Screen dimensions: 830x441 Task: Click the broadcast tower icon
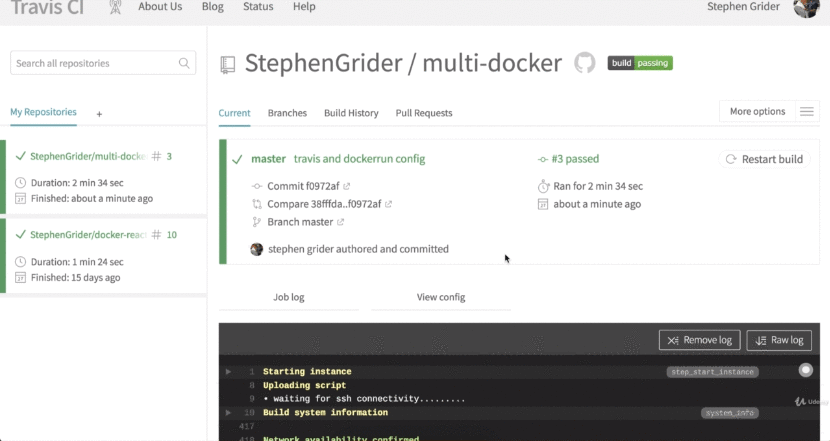(115, 7)
